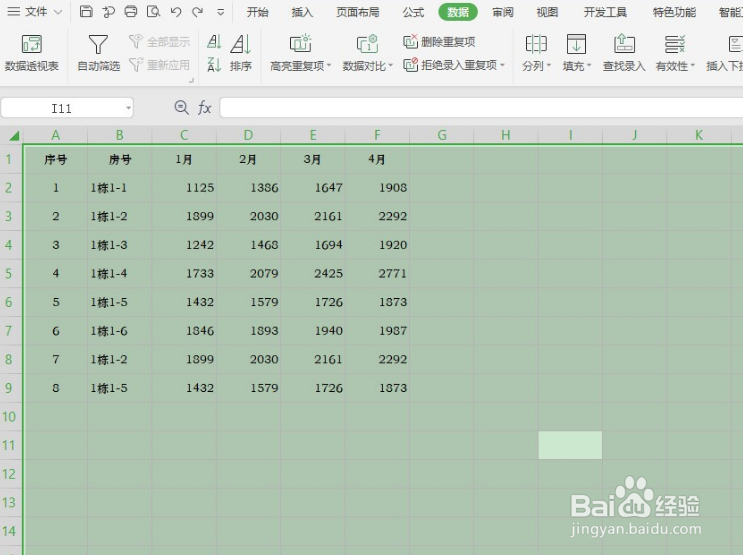Click cell with value 1125
Viewport: 743px width, 555px height.
[x=184, y=188]
